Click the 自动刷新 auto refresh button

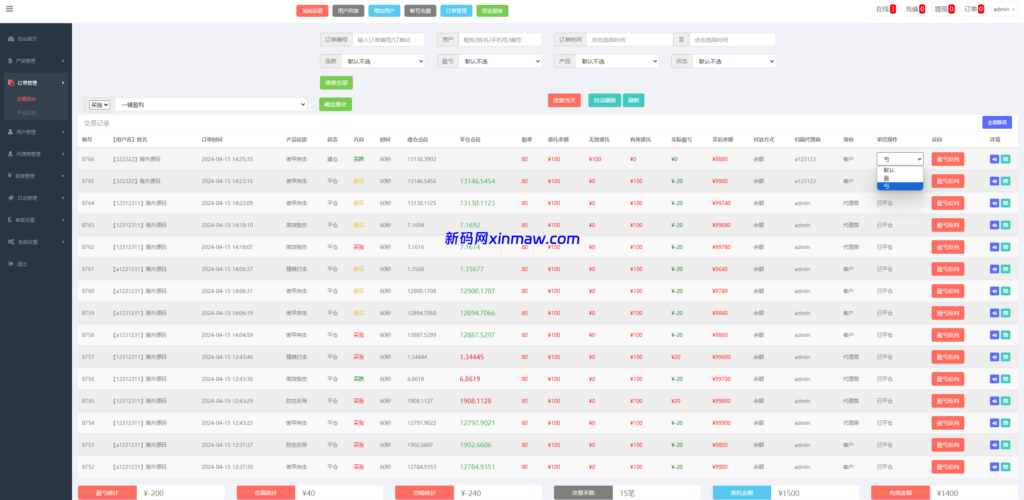click(604, 100)
